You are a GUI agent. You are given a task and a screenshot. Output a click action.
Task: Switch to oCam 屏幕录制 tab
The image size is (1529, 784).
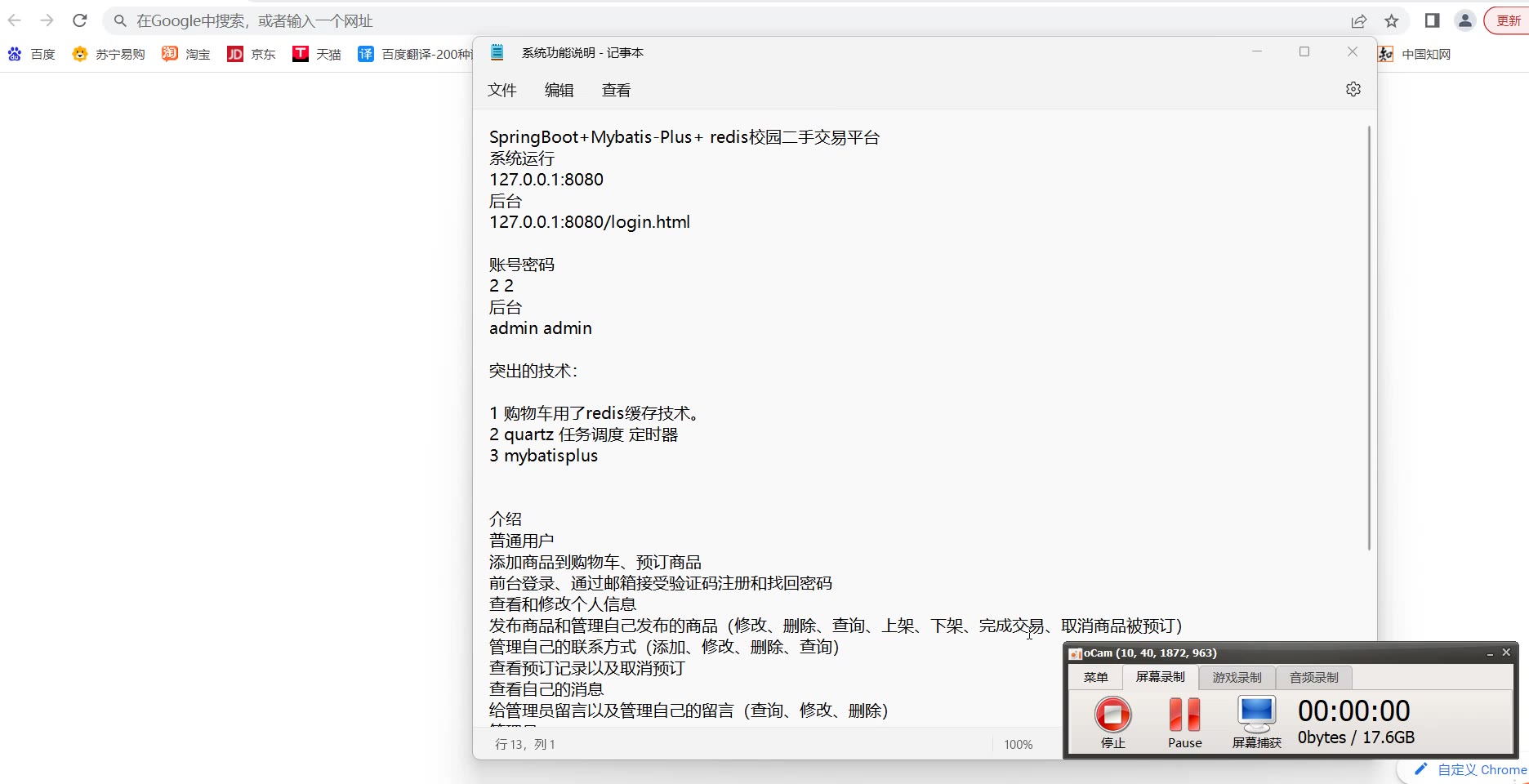coord(1160,677)
